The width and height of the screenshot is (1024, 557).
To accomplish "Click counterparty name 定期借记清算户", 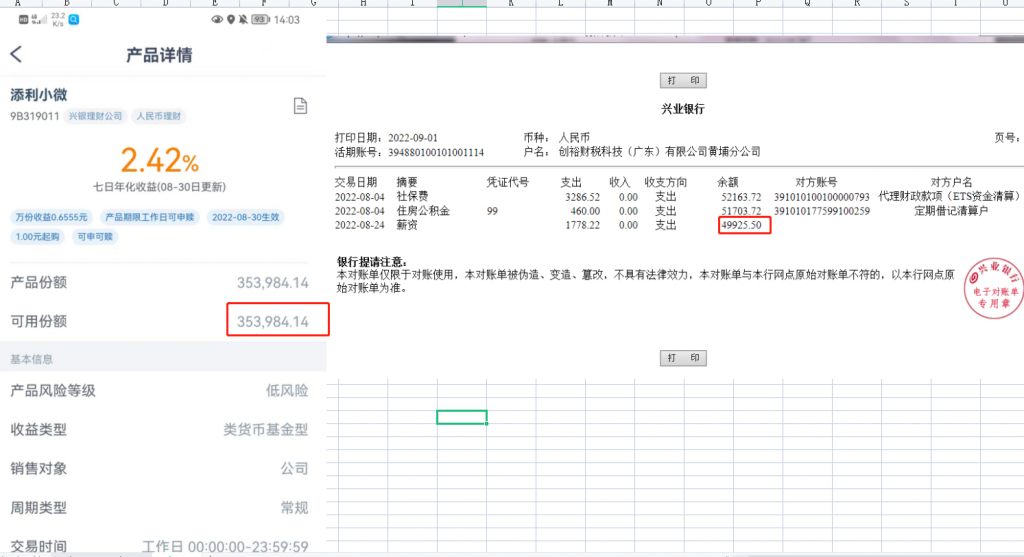I will 951,211.
